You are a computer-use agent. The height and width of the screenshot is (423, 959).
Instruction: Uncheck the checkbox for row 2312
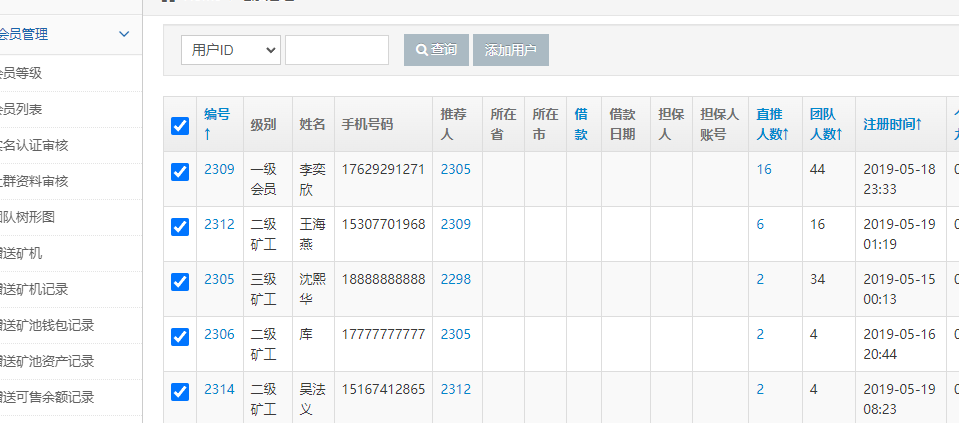click(180, 227)
